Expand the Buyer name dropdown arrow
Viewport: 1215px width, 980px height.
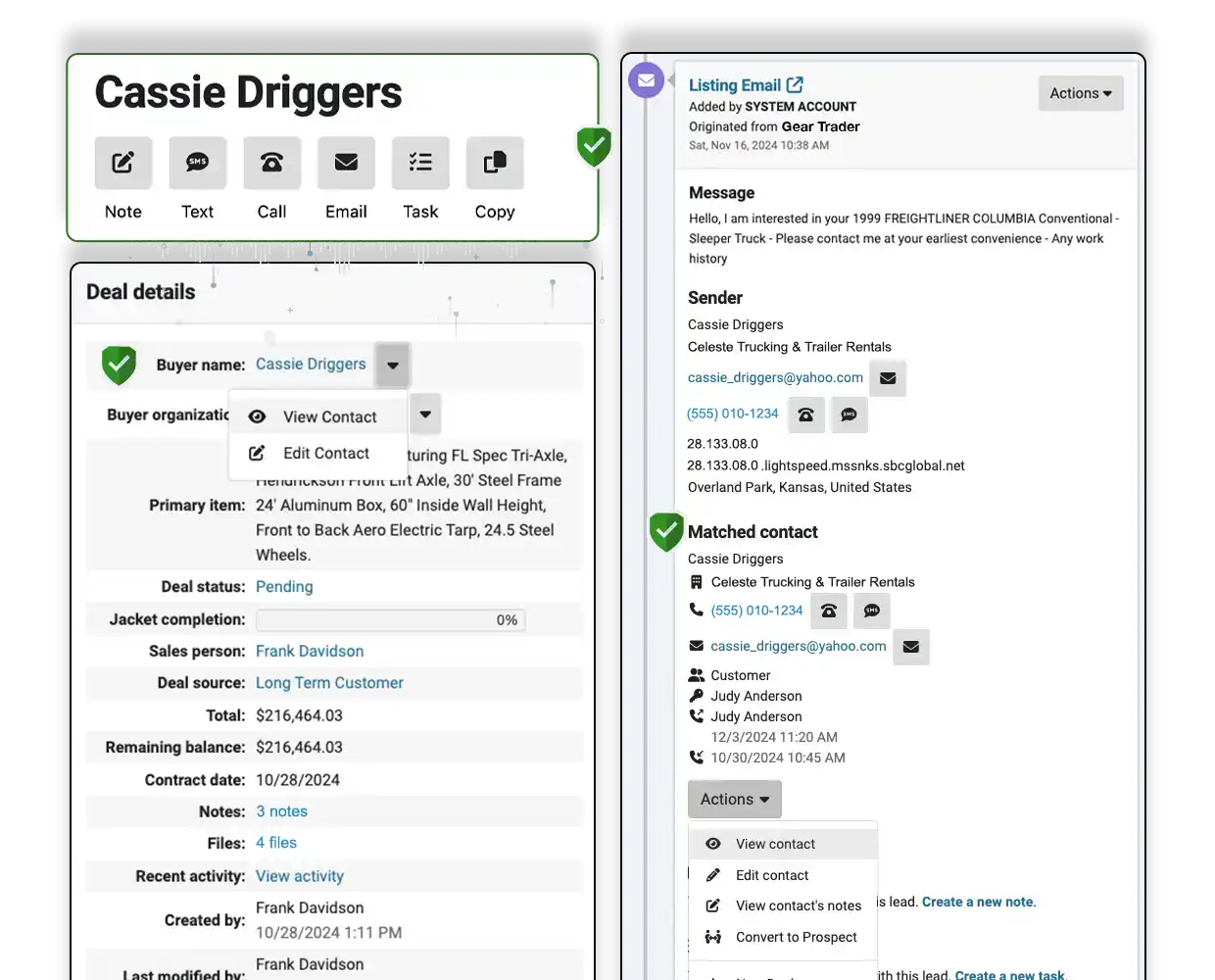pos(393,366)
